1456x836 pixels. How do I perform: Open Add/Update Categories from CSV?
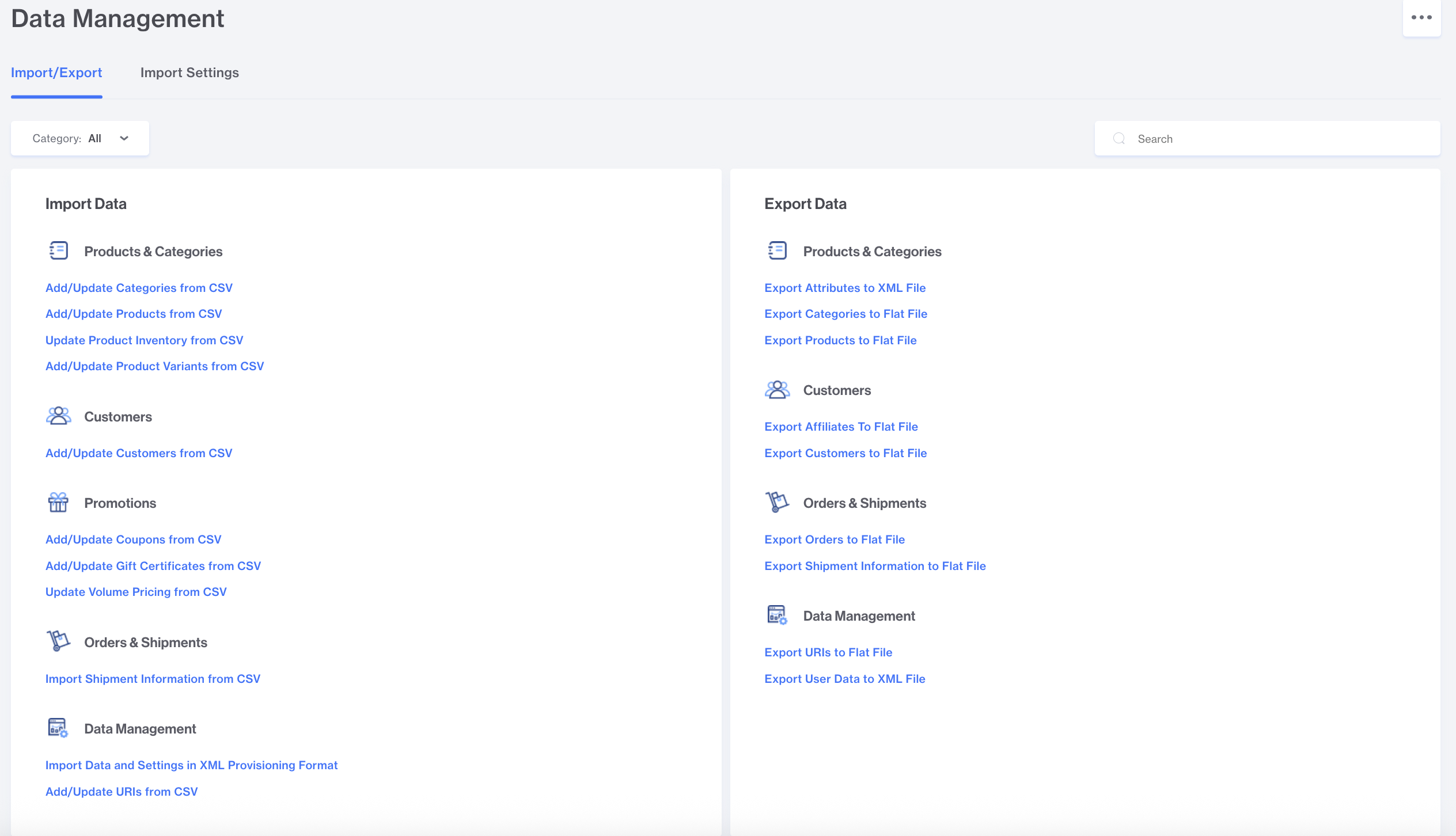coord(139,288)
